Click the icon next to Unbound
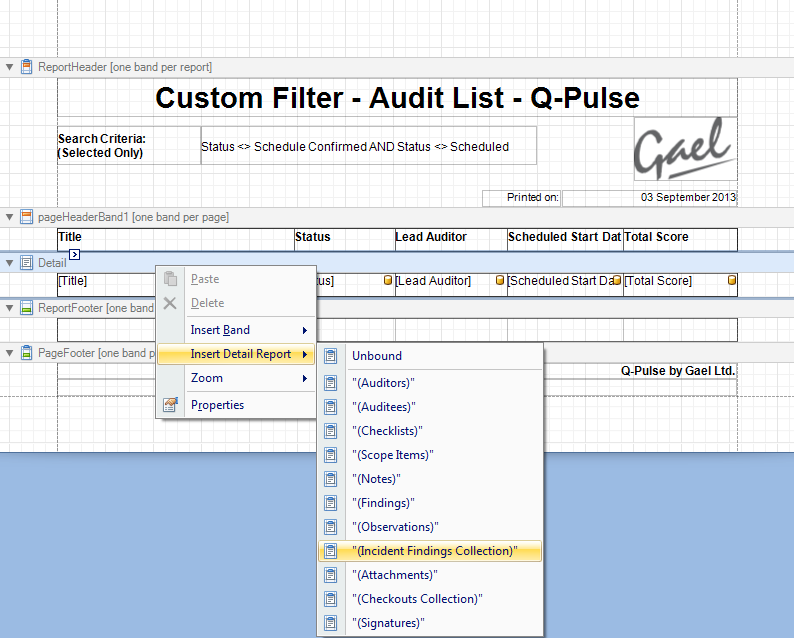Screen dimensions: 794x638 [x=331, y=356]
